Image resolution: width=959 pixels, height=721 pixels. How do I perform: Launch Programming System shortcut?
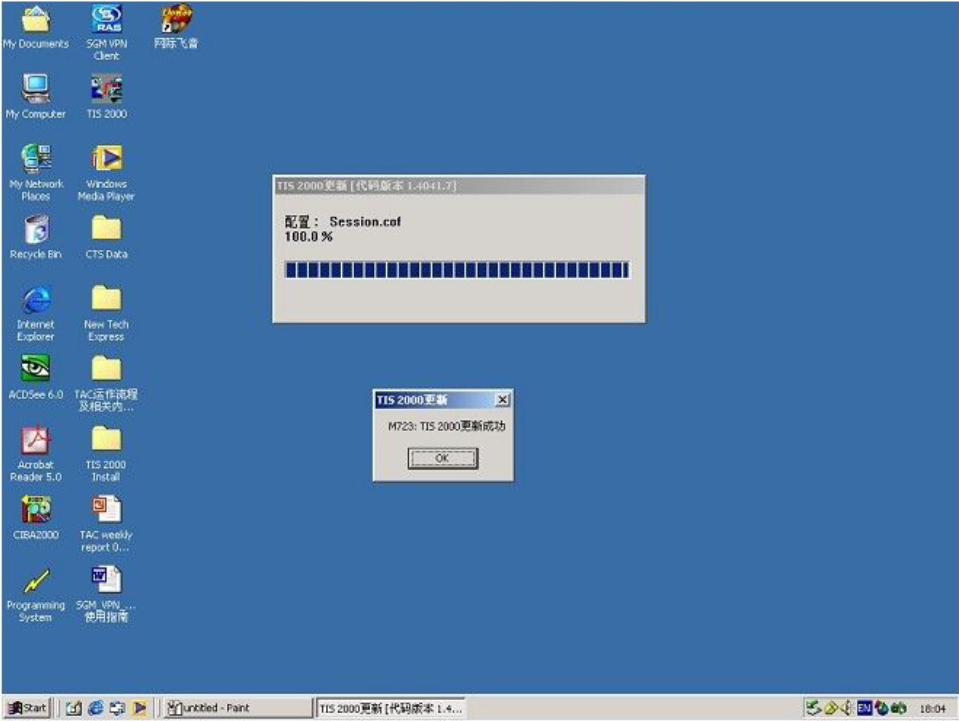click(x=35, y=594)
